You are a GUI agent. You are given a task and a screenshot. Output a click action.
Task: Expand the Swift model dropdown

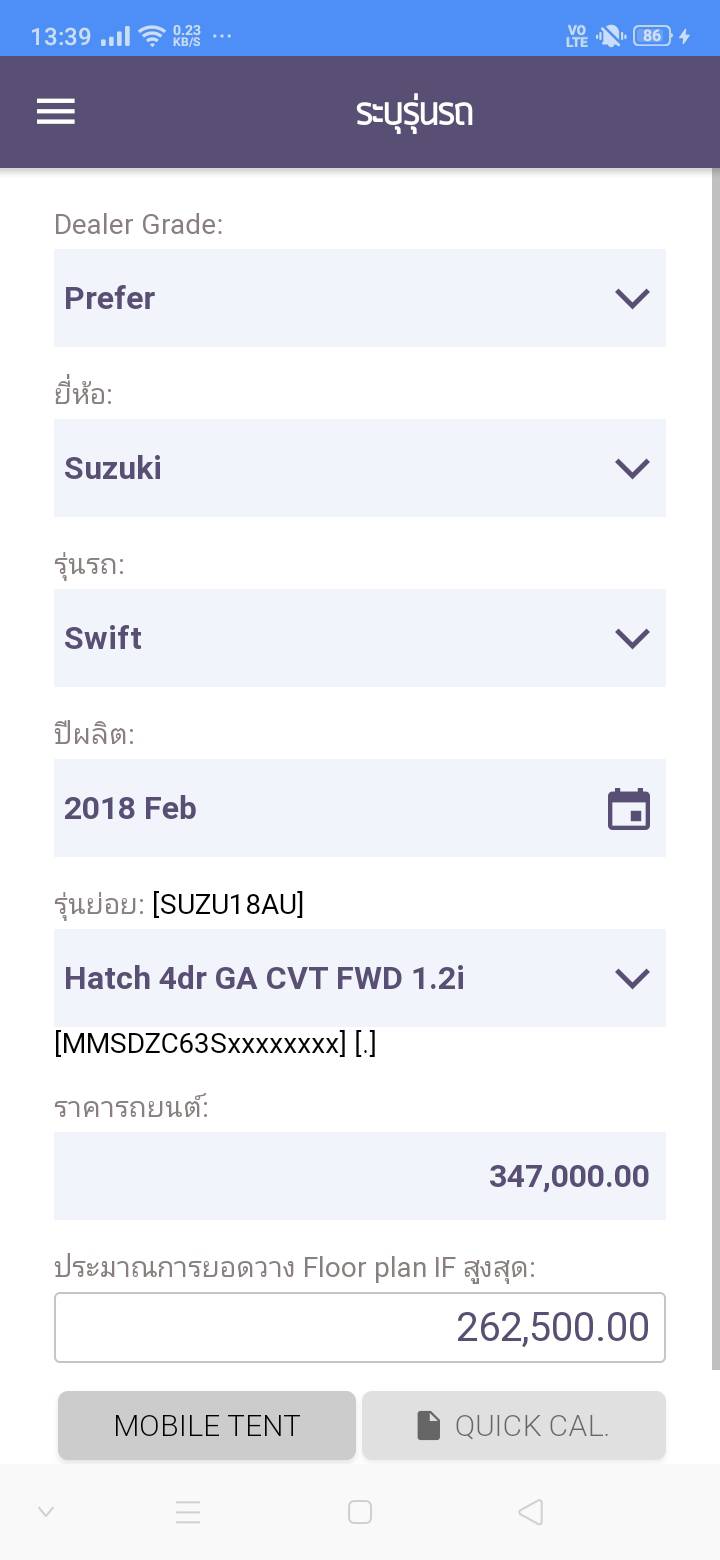[x=360, y=638]
